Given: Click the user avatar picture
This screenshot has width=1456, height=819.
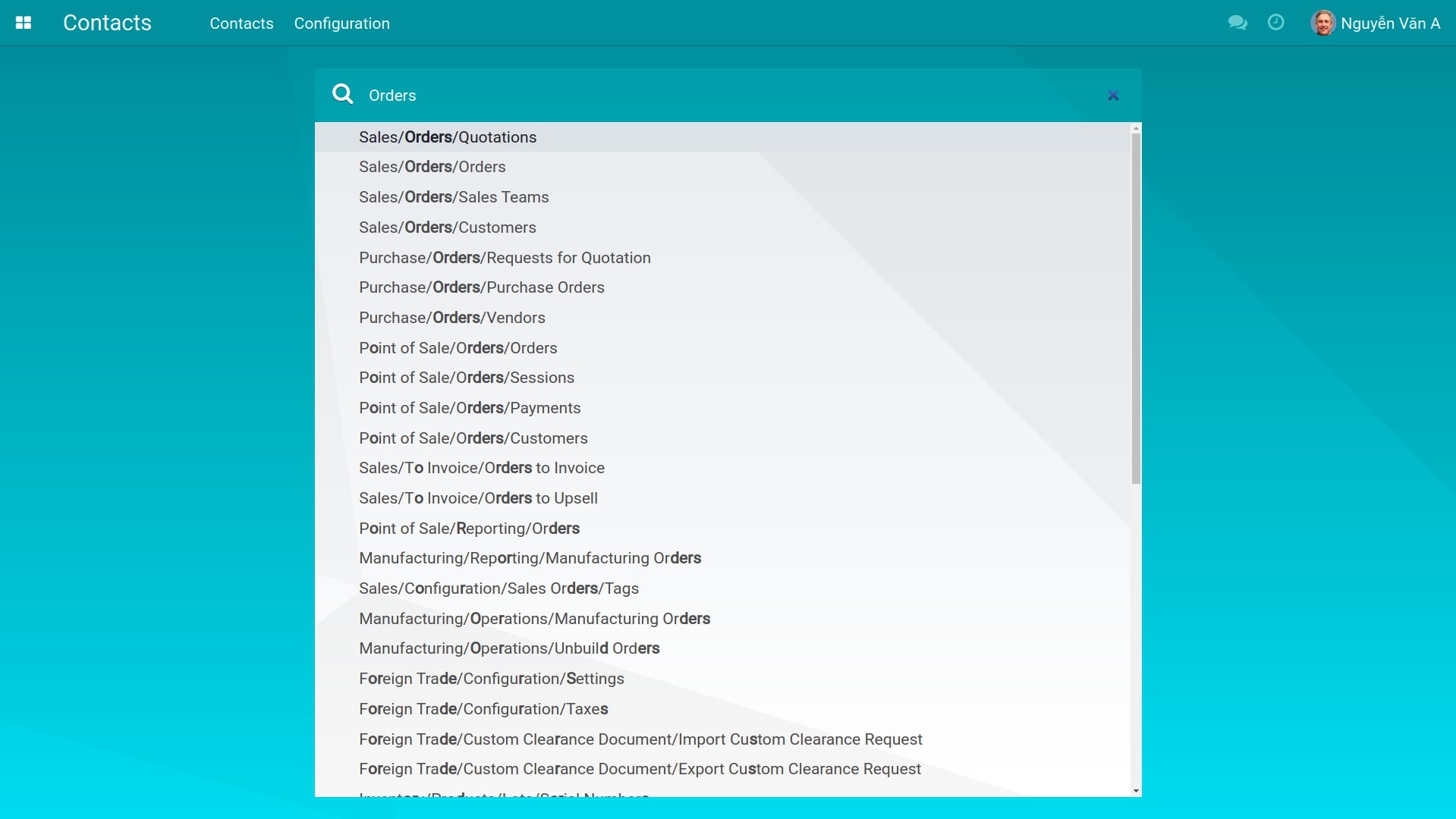Looking at the screenshot, I should click(1323, 22).
